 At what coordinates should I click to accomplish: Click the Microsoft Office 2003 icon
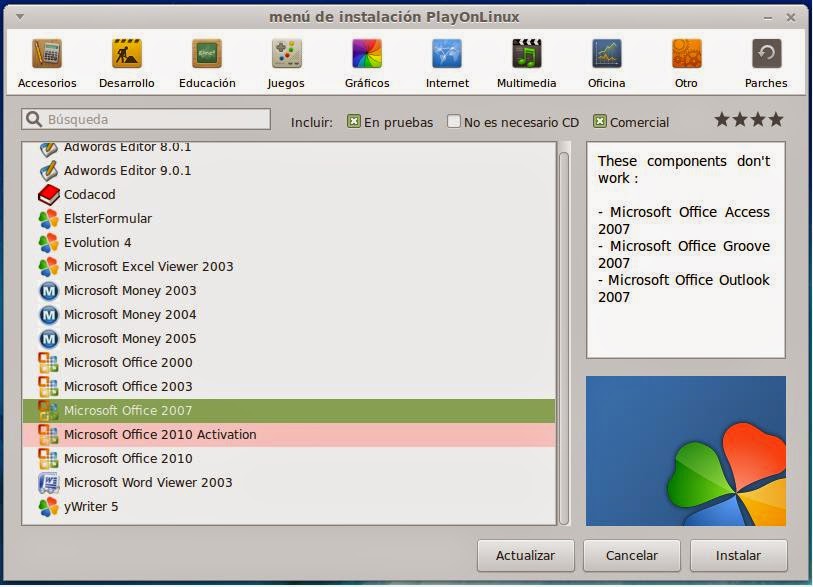48,386
